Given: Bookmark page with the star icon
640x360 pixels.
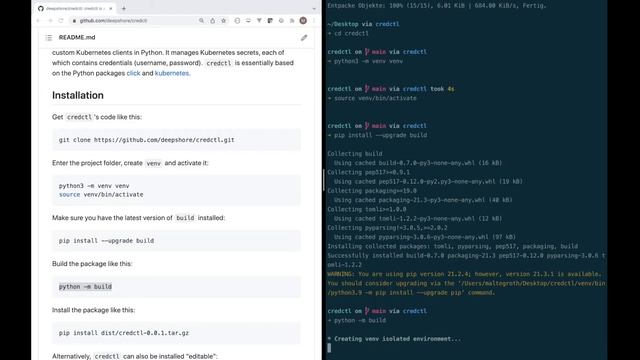Looking at the screenshot, I should click(224, 20).
